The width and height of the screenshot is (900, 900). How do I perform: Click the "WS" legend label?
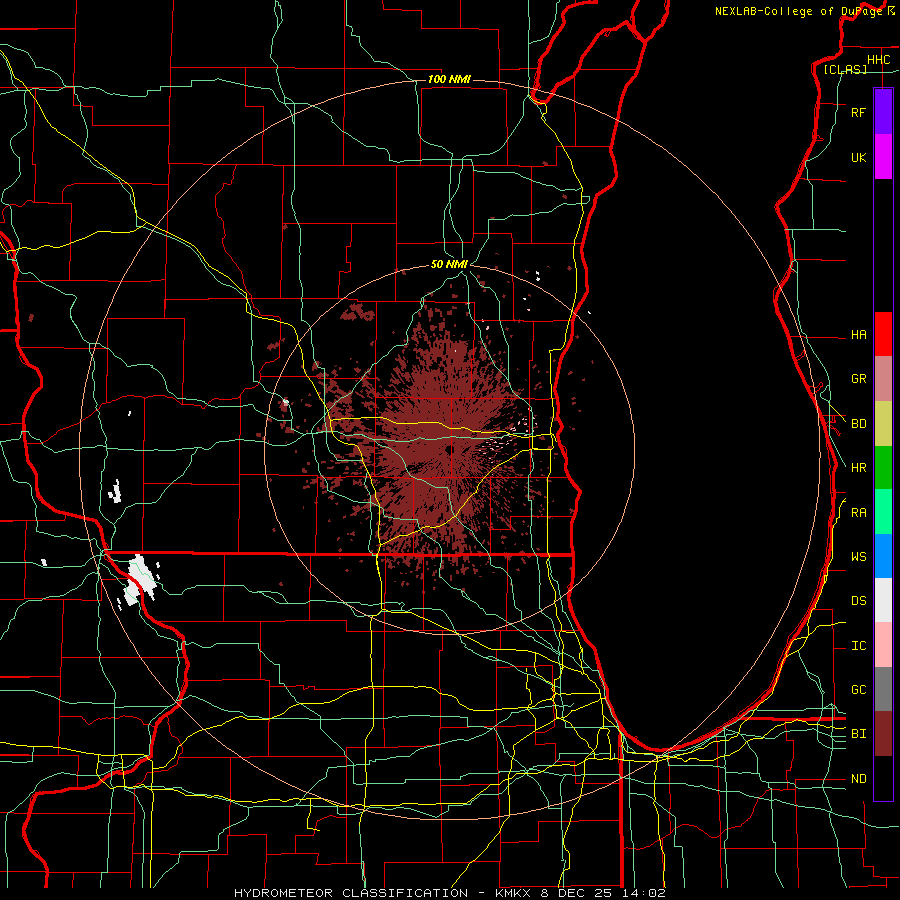[858, 557]
